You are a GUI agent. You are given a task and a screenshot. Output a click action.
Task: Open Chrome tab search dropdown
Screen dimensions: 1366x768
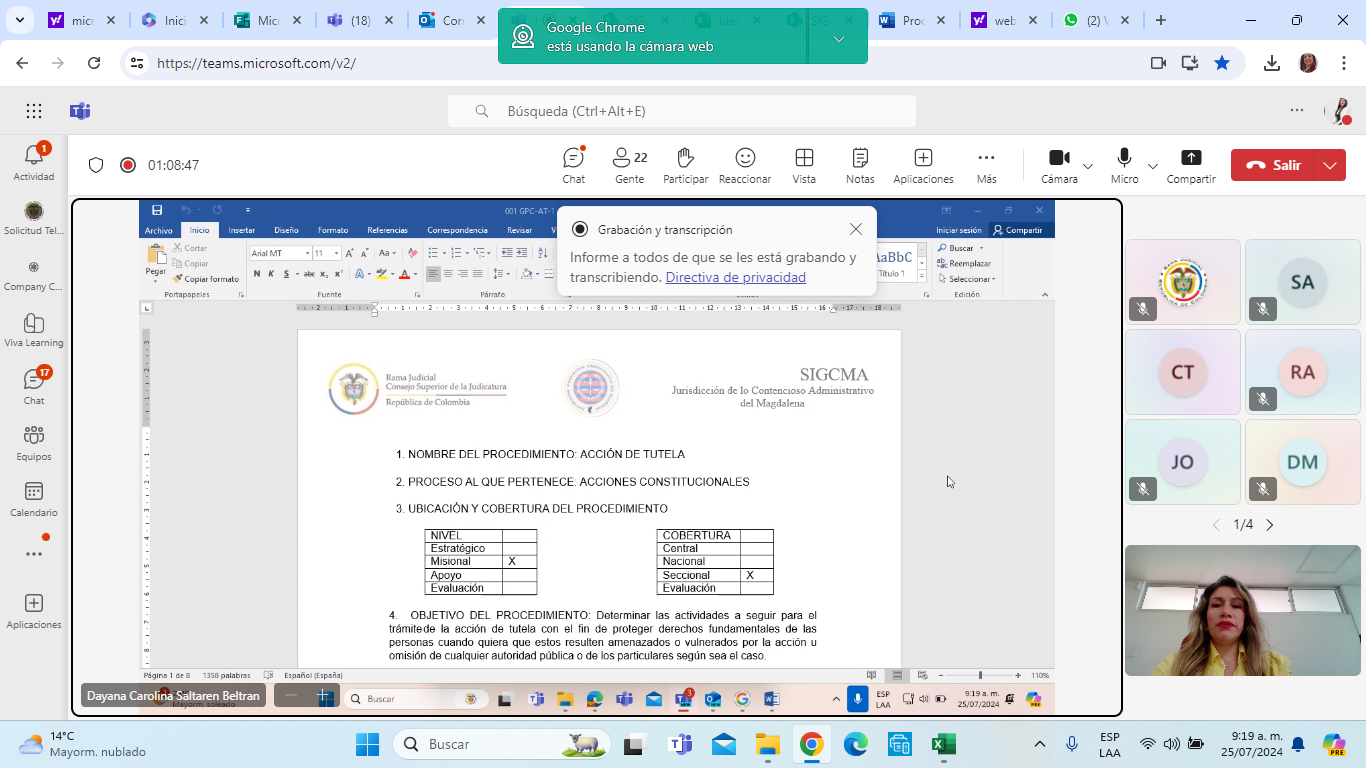[x=22, y=20]
